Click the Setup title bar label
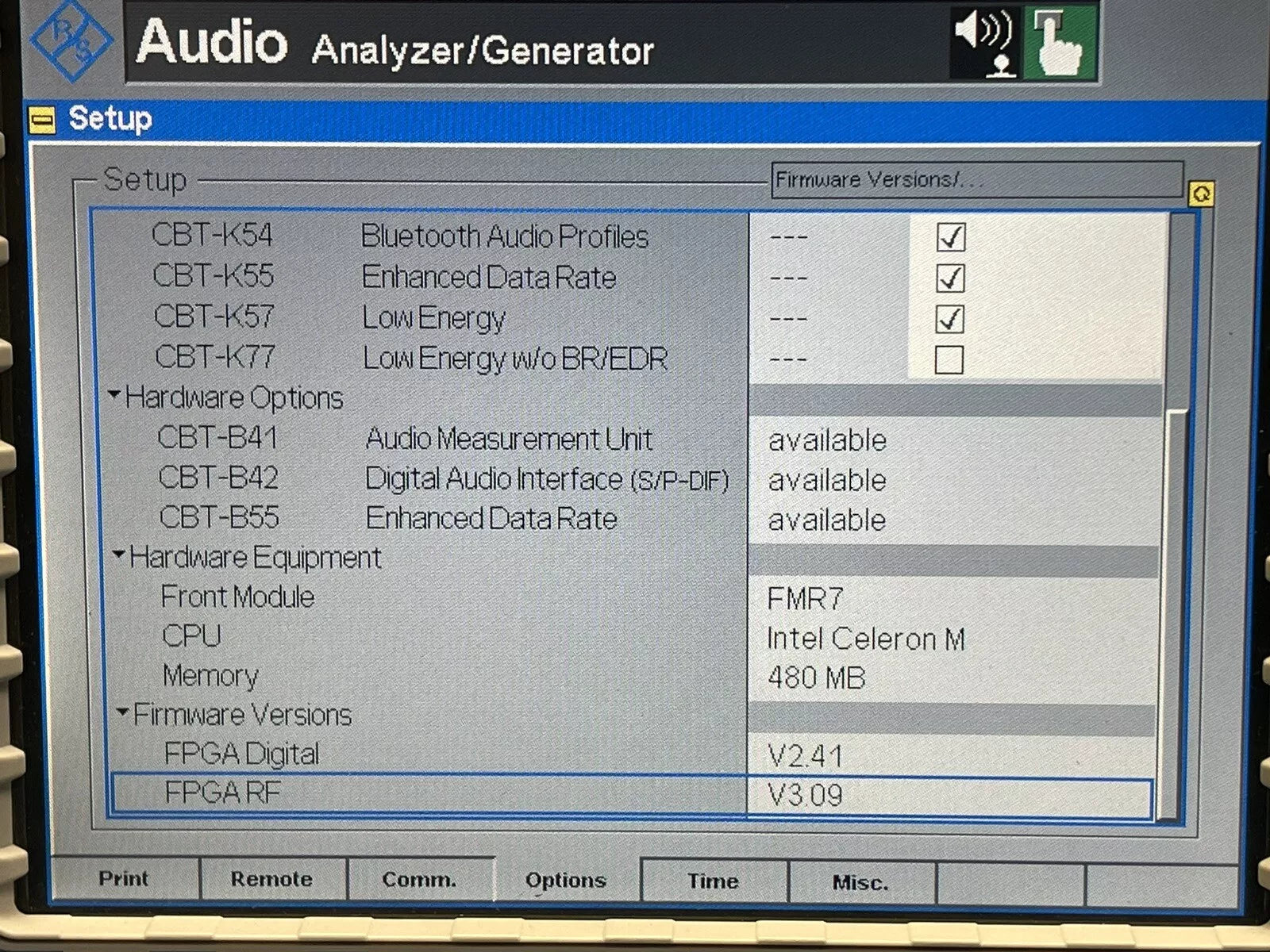The width and height of the screenshot is (1270, 952). pos(110,119)
